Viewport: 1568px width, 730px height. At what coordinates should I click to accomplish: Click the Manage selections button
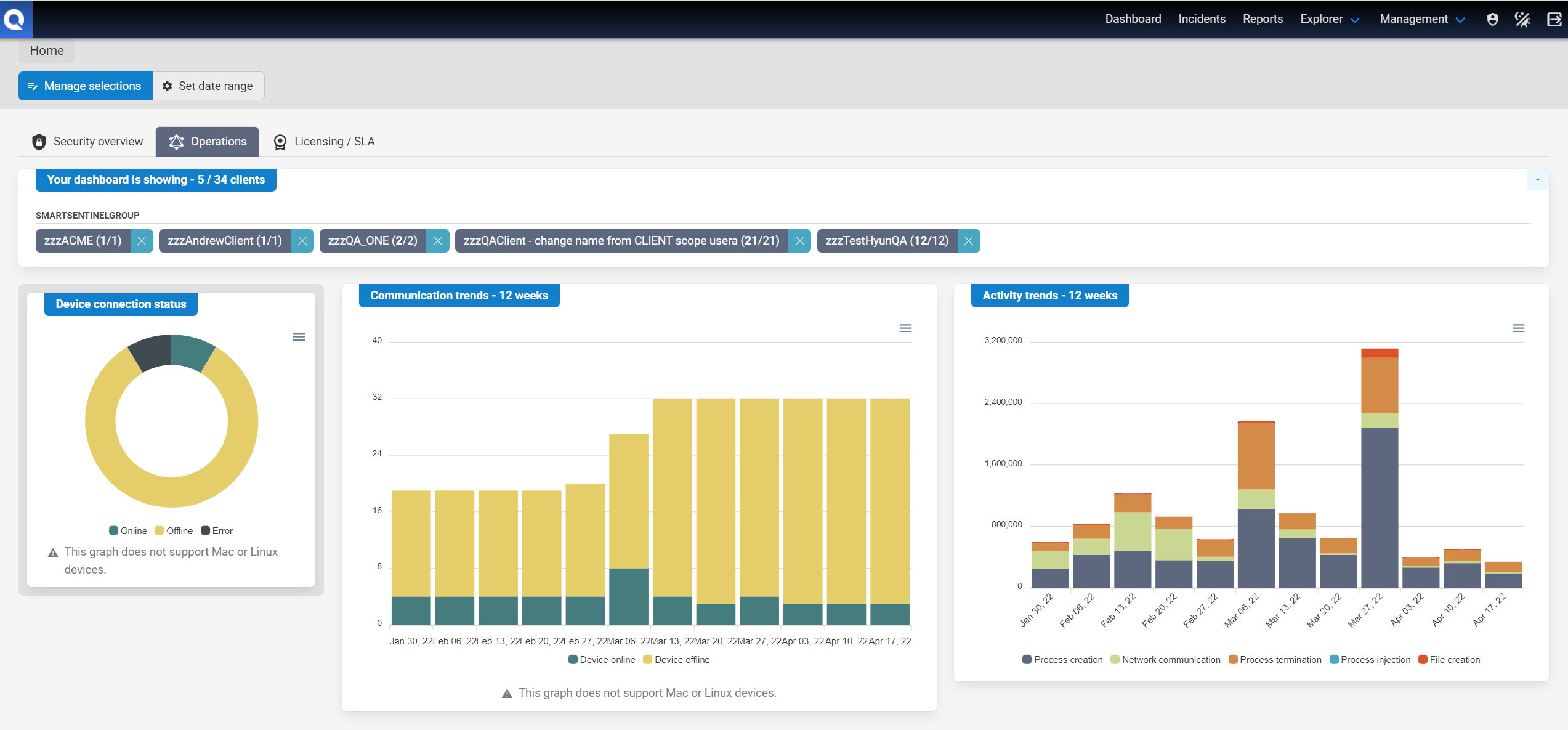click(86, 86)
